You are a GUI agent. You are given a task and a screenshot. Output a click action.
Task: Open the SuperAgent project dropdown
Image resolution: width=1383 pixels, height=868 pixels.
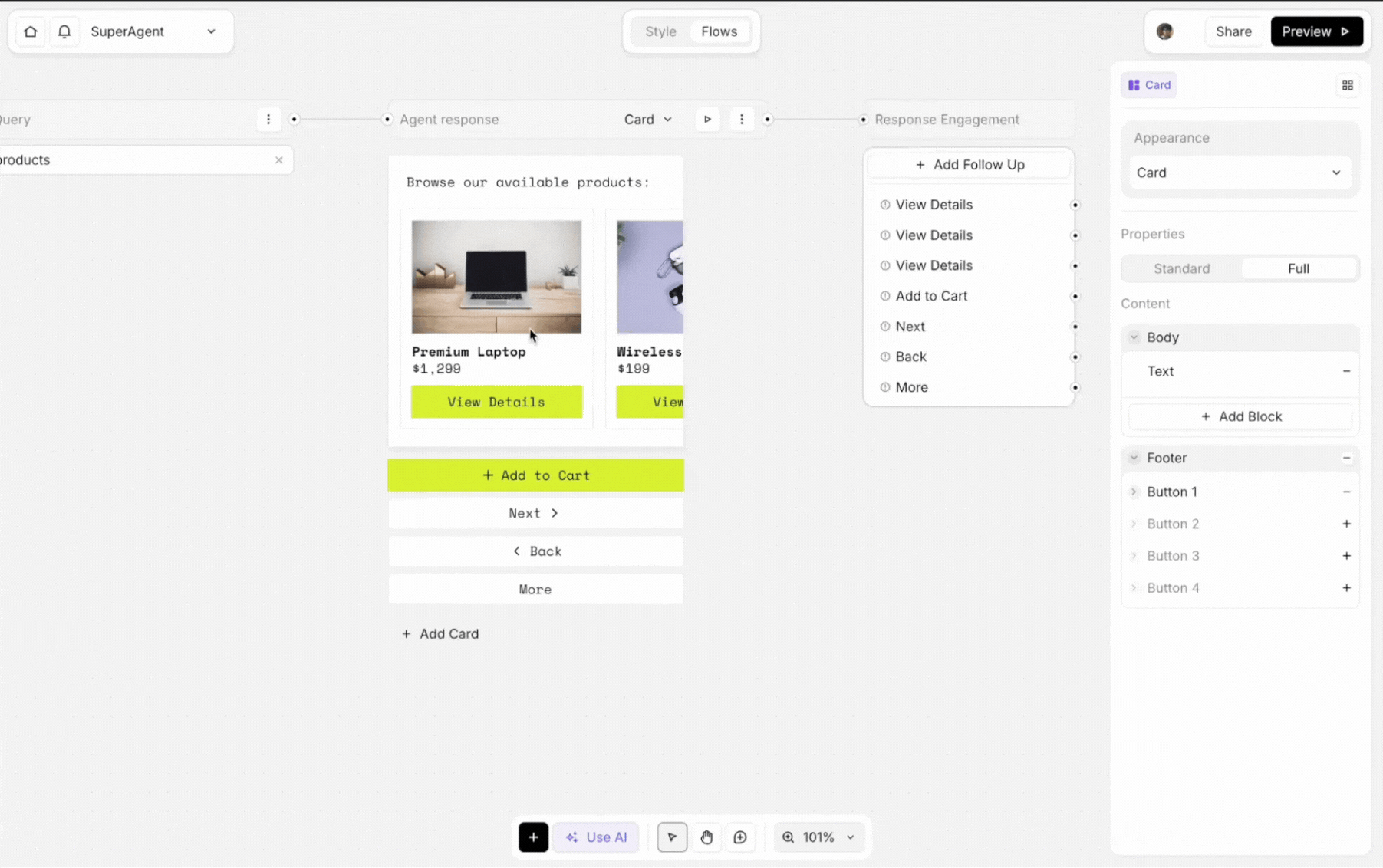pyautogui.click(x=211, y=31)
